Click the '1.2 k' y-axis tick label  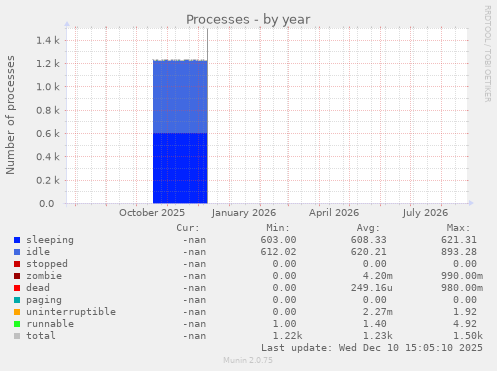(48, 64)
